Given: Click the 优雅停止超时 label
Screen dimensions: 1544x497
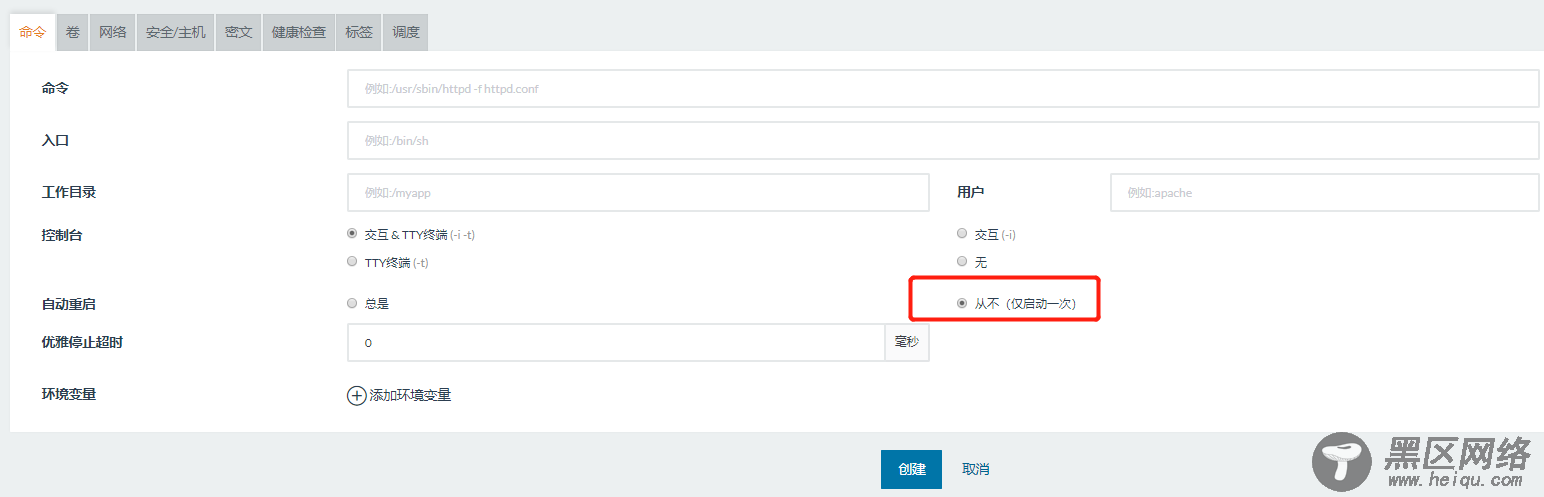Looking at the screenshot, I should tap(82, 342).
